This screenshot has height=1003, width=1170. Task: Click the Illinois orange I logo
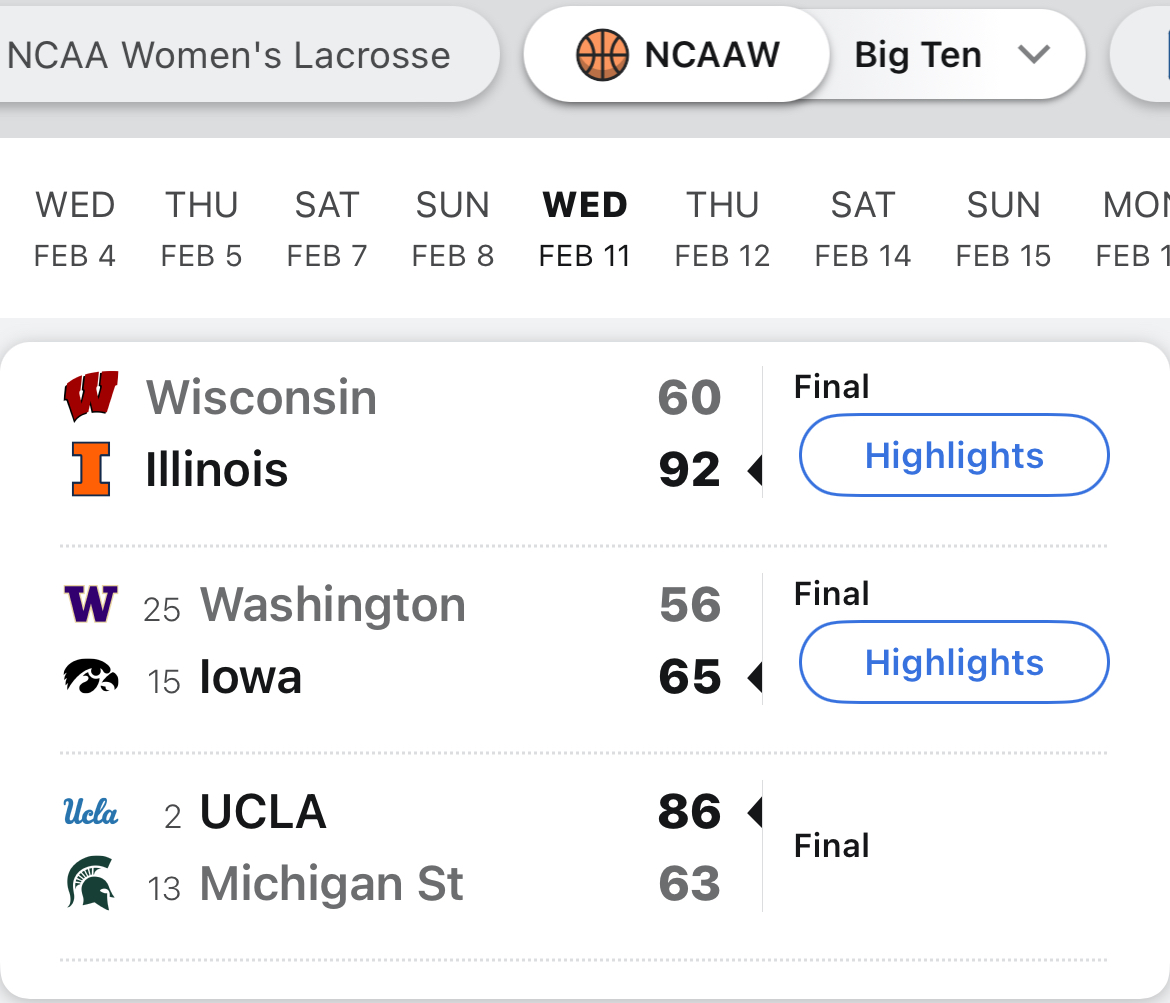[x=91, y=470]
